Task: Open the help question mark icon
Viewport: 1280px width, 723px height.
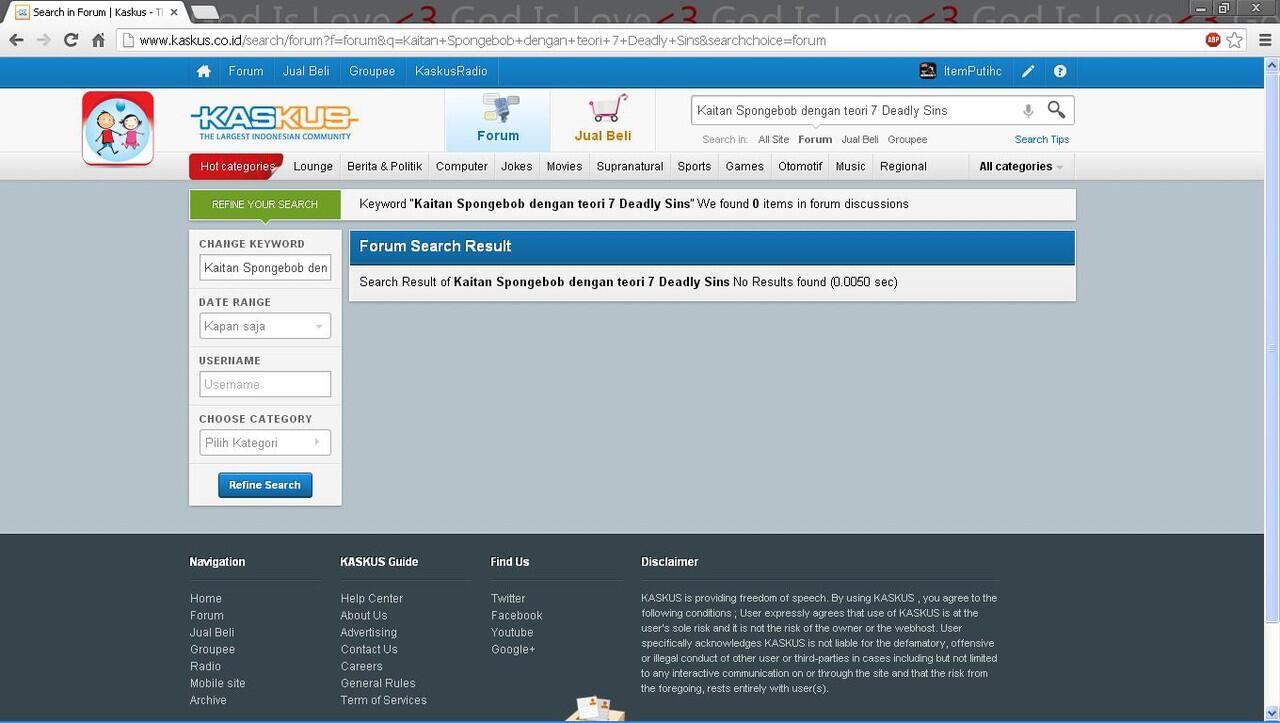Action: click(x=1060, y=71)
